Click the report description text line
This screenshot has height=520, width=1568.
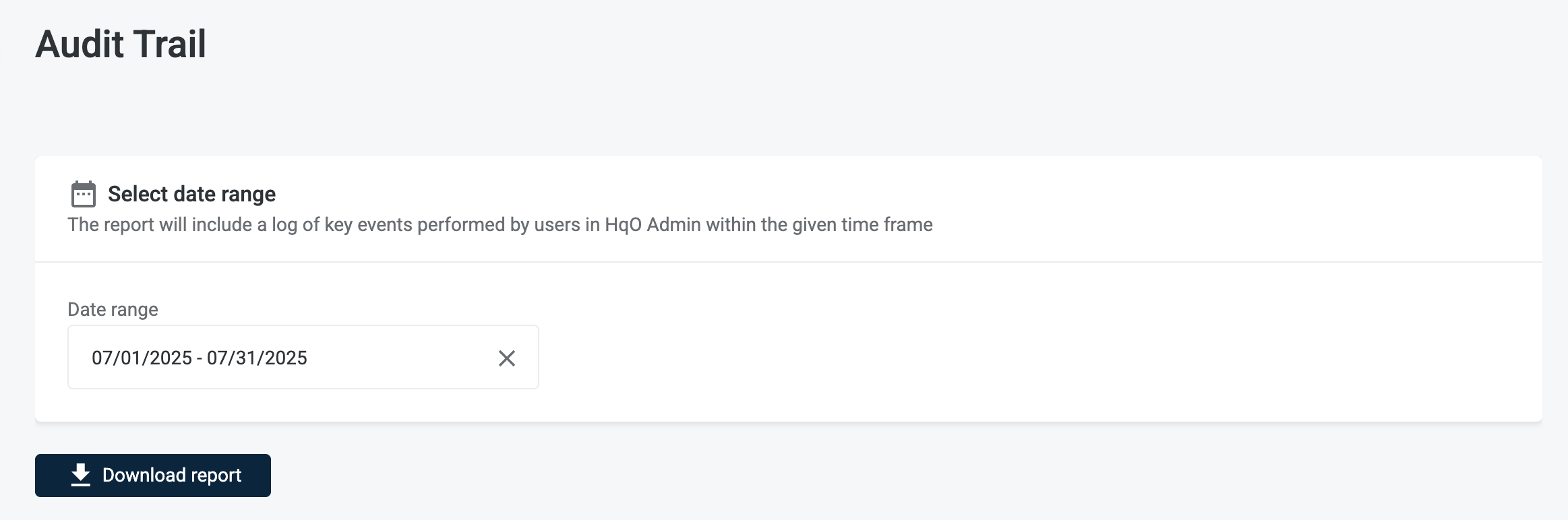(x=500, y=224)
